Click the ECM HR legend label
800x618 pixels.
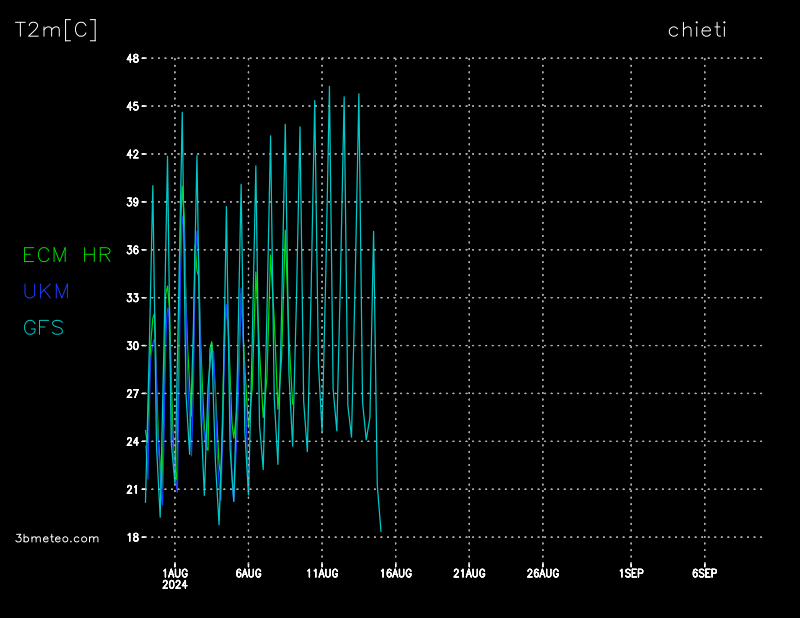(x=67, y=256)
